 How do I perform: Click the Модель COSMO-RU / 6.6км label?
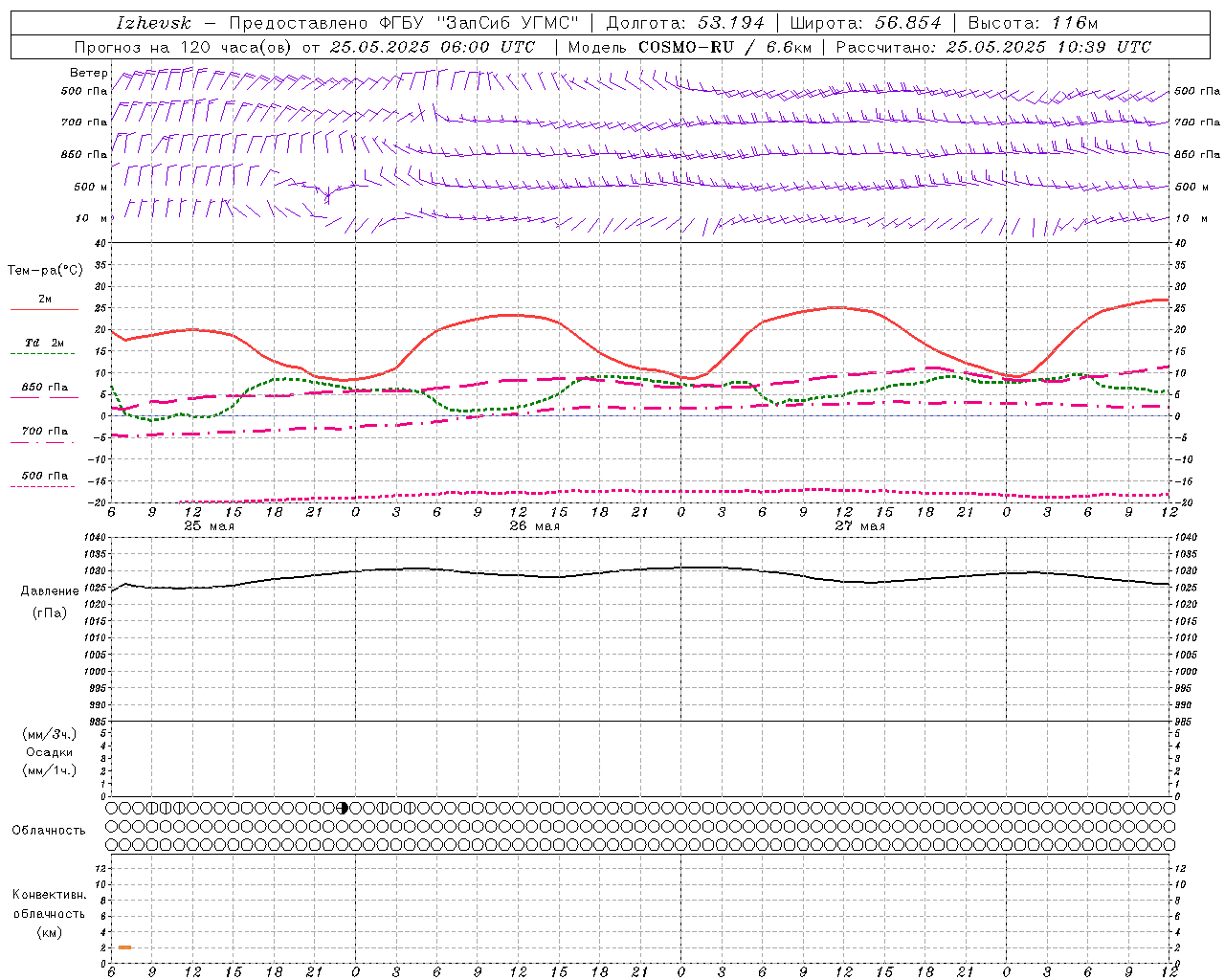pos(690,47)
